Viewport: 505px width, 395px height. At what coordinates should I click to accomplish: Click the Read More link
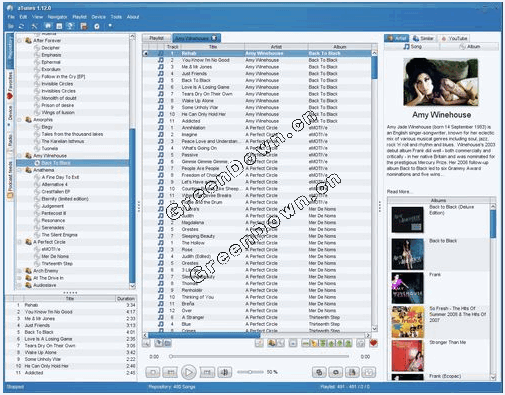click(x=399, y=192)
